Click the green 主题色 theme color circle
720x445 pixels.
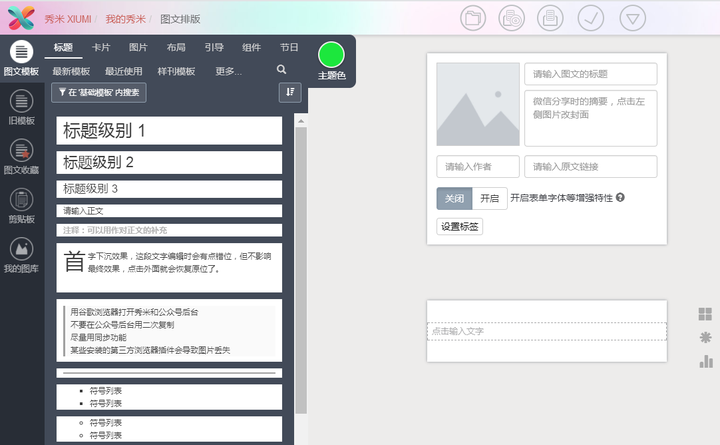331,55
